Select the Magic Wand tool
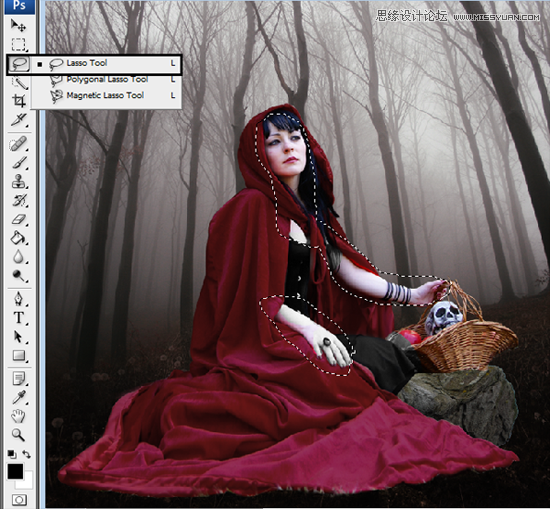Screen dimensions: 550x509 (x=19, y=83)
